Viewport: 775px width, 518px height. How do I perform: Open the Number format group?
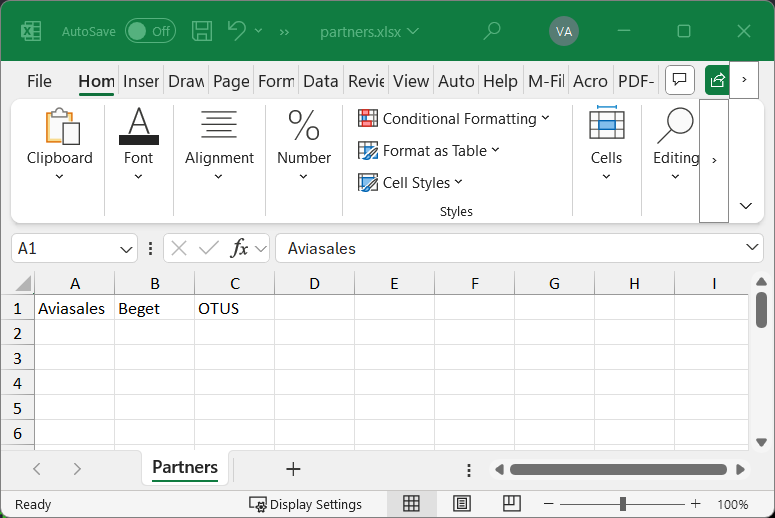click(303, 144)
